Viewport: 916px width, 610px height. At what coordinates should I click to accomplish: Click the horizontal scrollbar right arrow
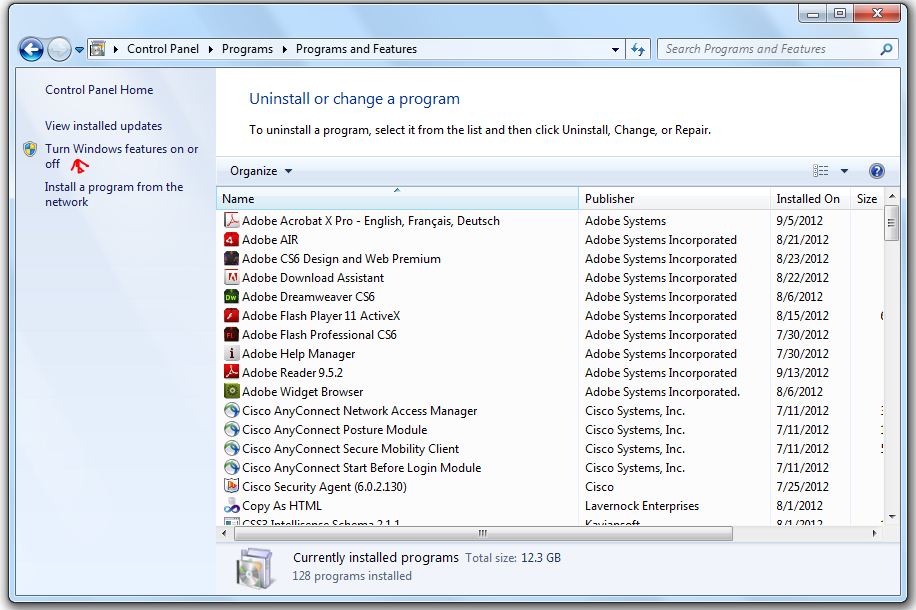875,533
